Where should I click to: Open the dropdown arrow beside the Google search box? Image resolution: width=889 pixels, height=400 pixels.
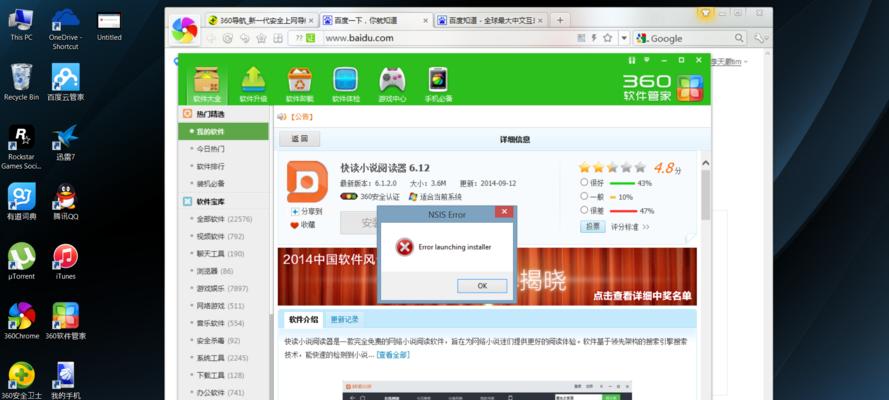(x=624, y=38)
